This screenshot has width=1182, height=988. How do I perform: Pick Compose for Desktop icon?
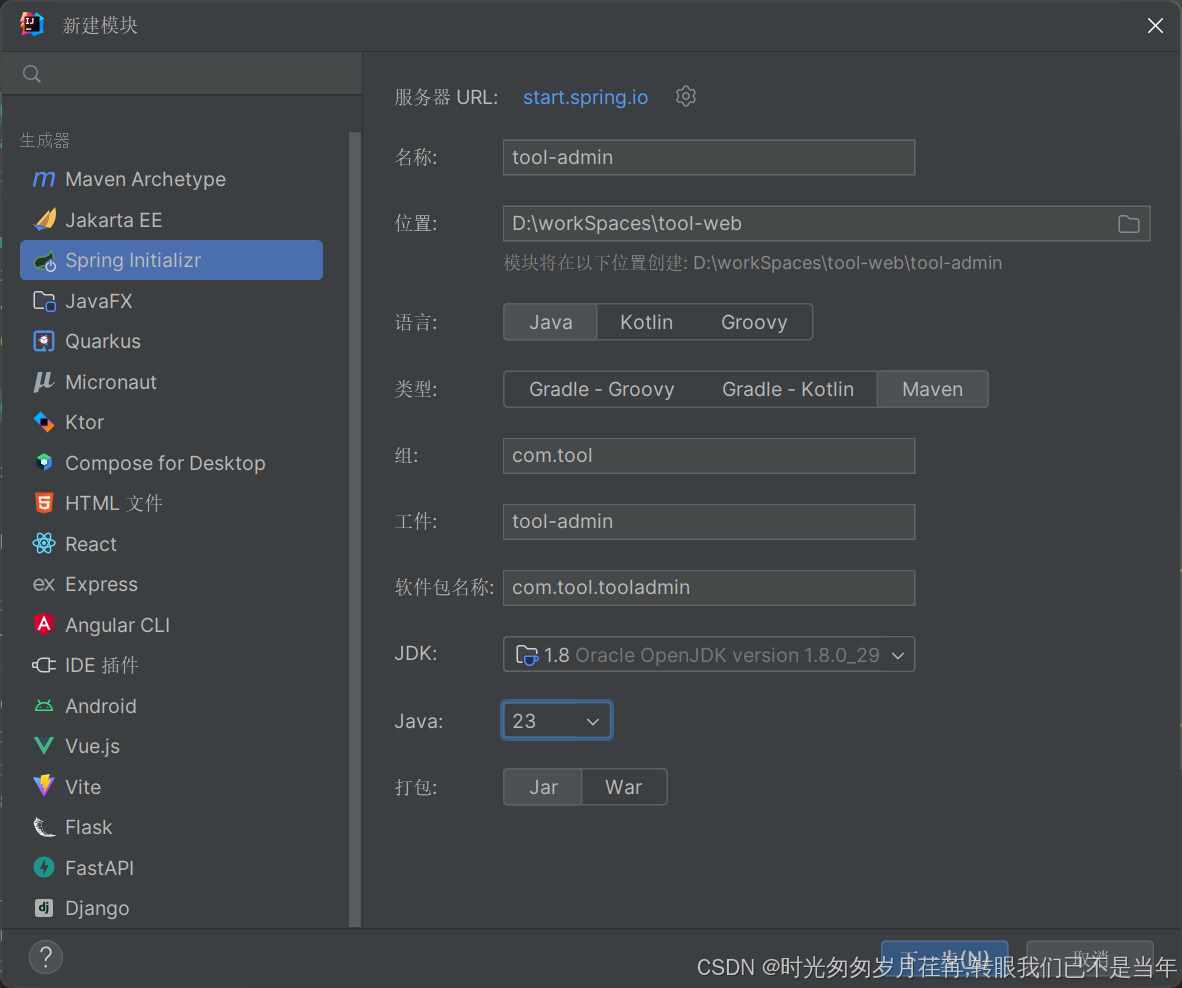click(44, 462)
